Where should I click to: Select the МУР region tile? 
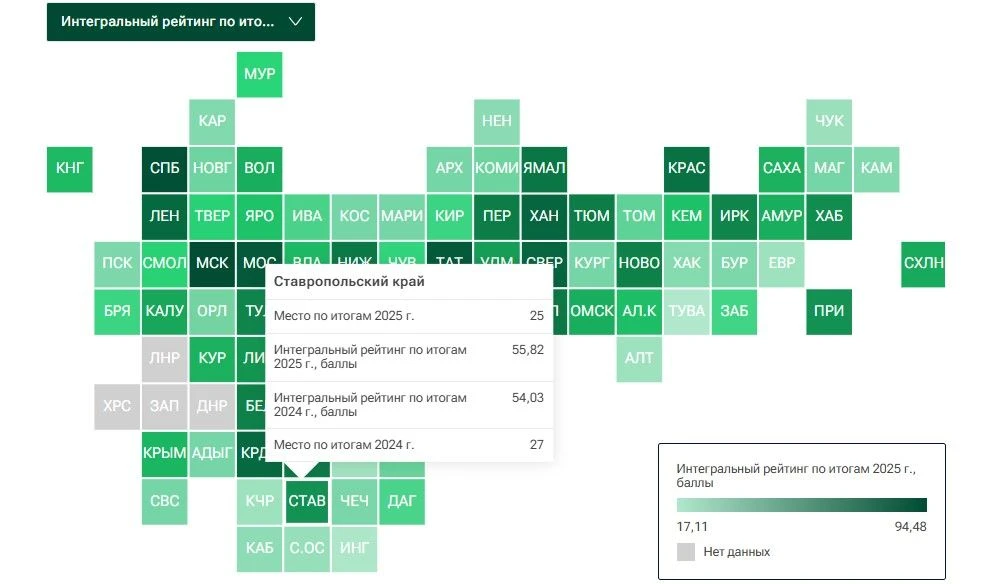260,74
